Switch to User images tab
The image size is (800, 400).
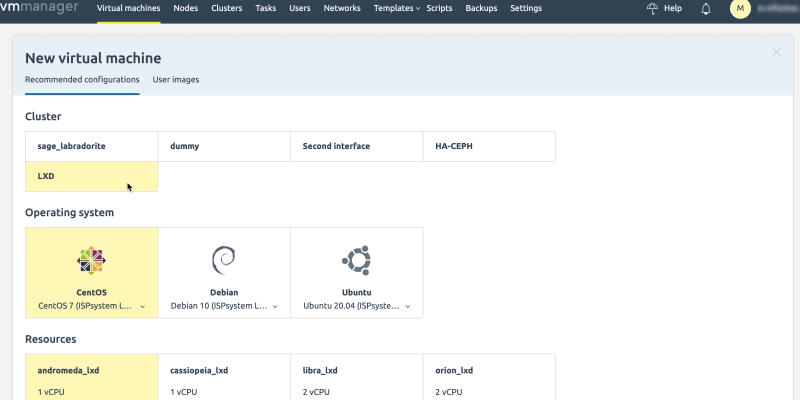click(176, 80)
